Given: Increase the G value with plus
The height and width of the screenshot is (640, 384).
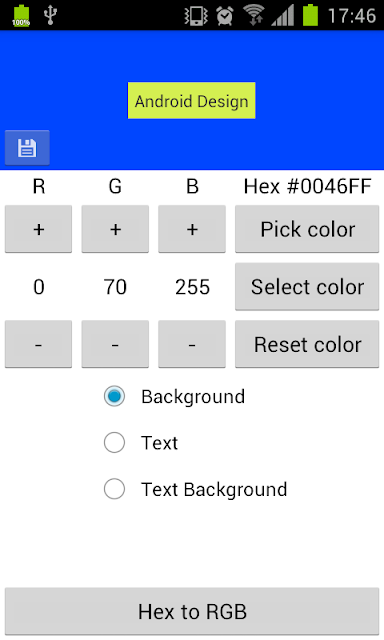Looking at the screenshot, I should click(x=115, y=229).
